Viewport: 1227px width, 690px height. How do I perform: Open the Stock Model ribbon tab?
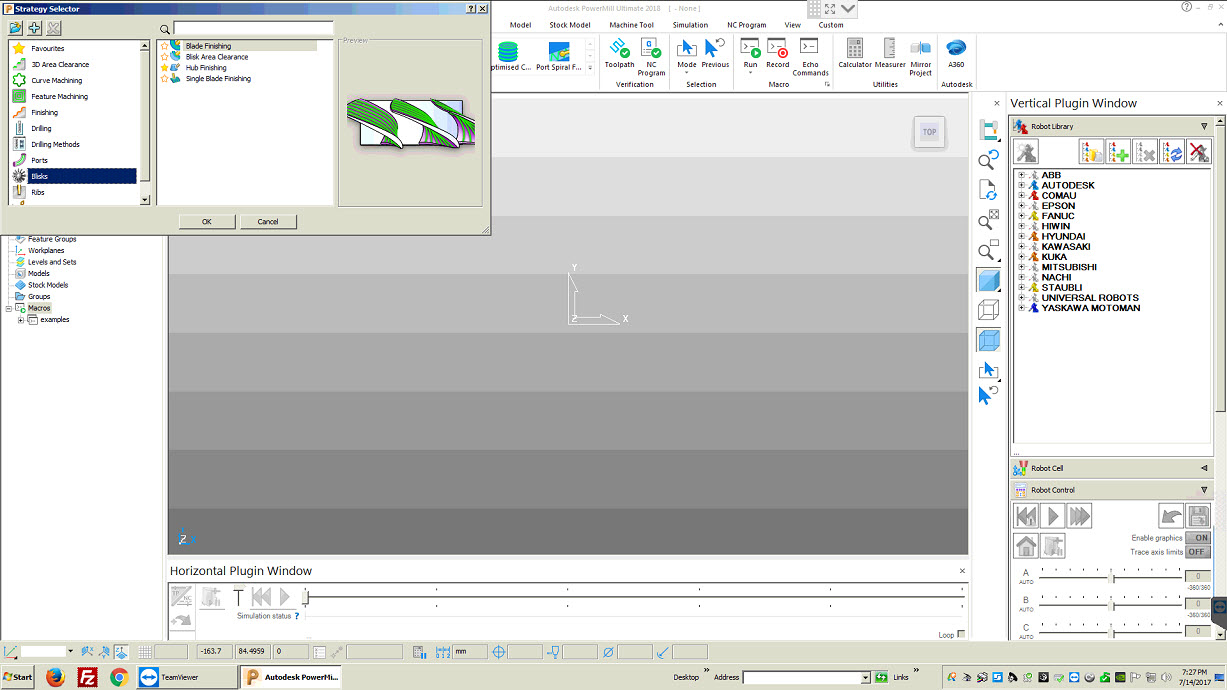click(x=570, y=25)
